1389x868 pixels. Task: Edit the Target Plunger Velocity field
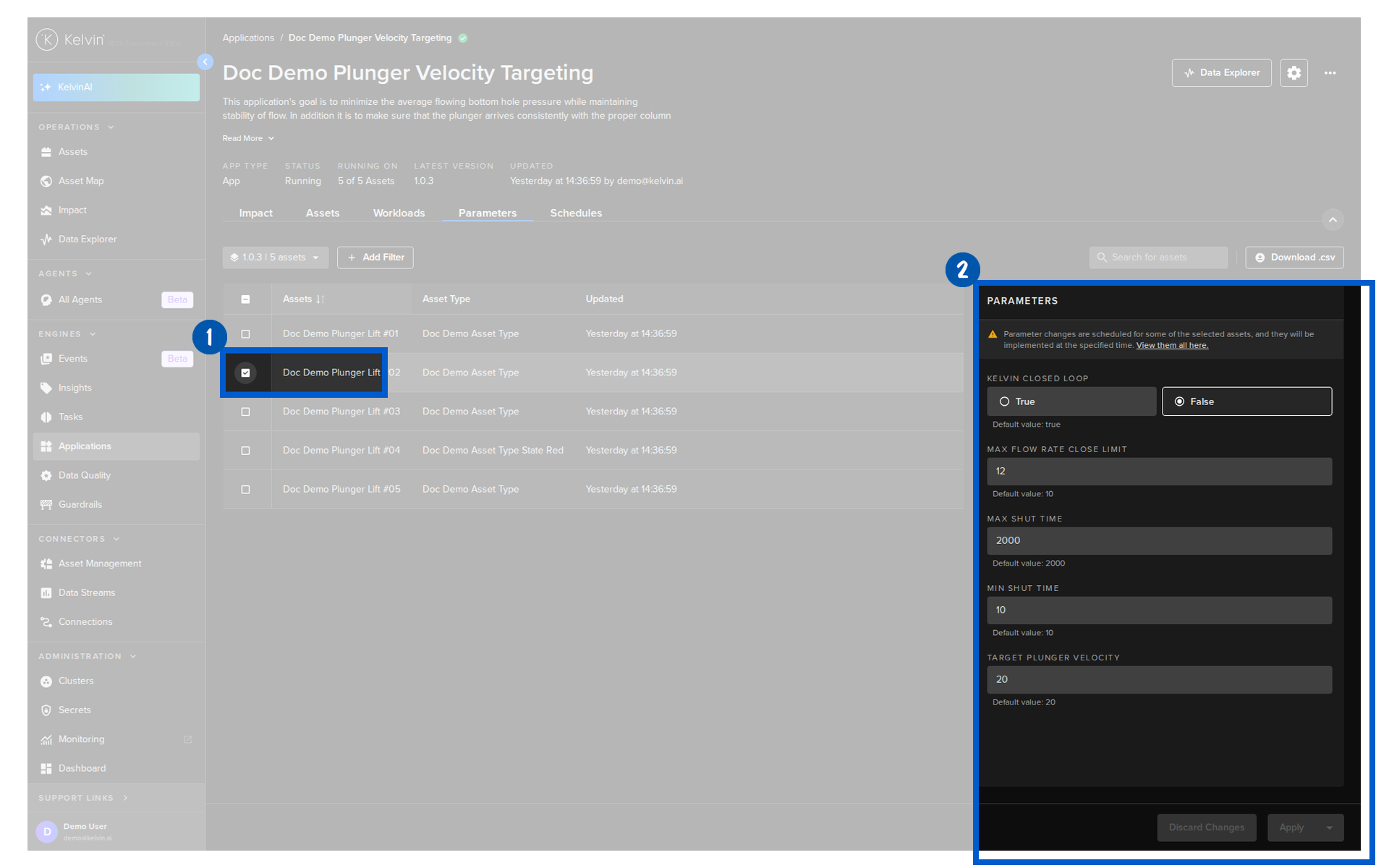[x=1159, y=680]
